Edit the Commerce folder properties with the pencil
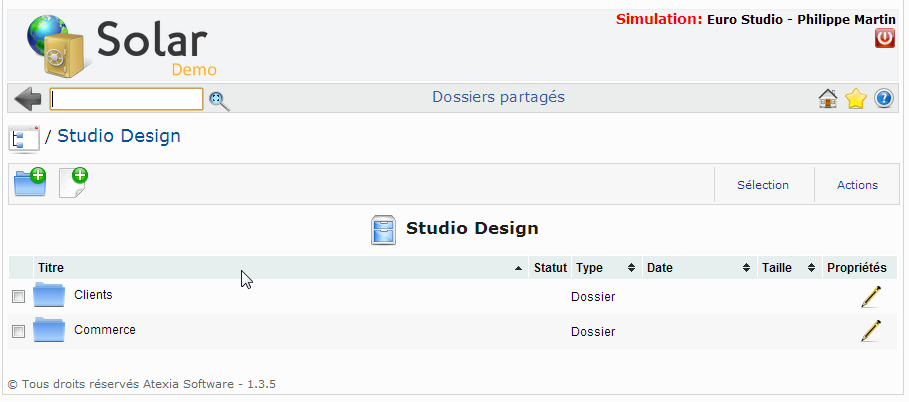The height and width of the screenshot is (402, 909). coord(870,331)
